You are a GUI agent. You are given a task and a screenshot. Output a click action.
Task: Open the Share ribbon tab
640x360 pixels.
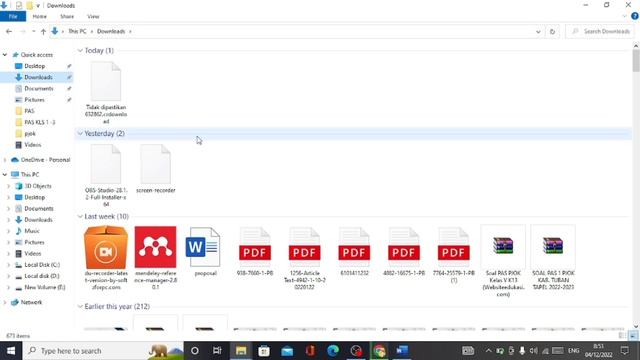(67, 16)
